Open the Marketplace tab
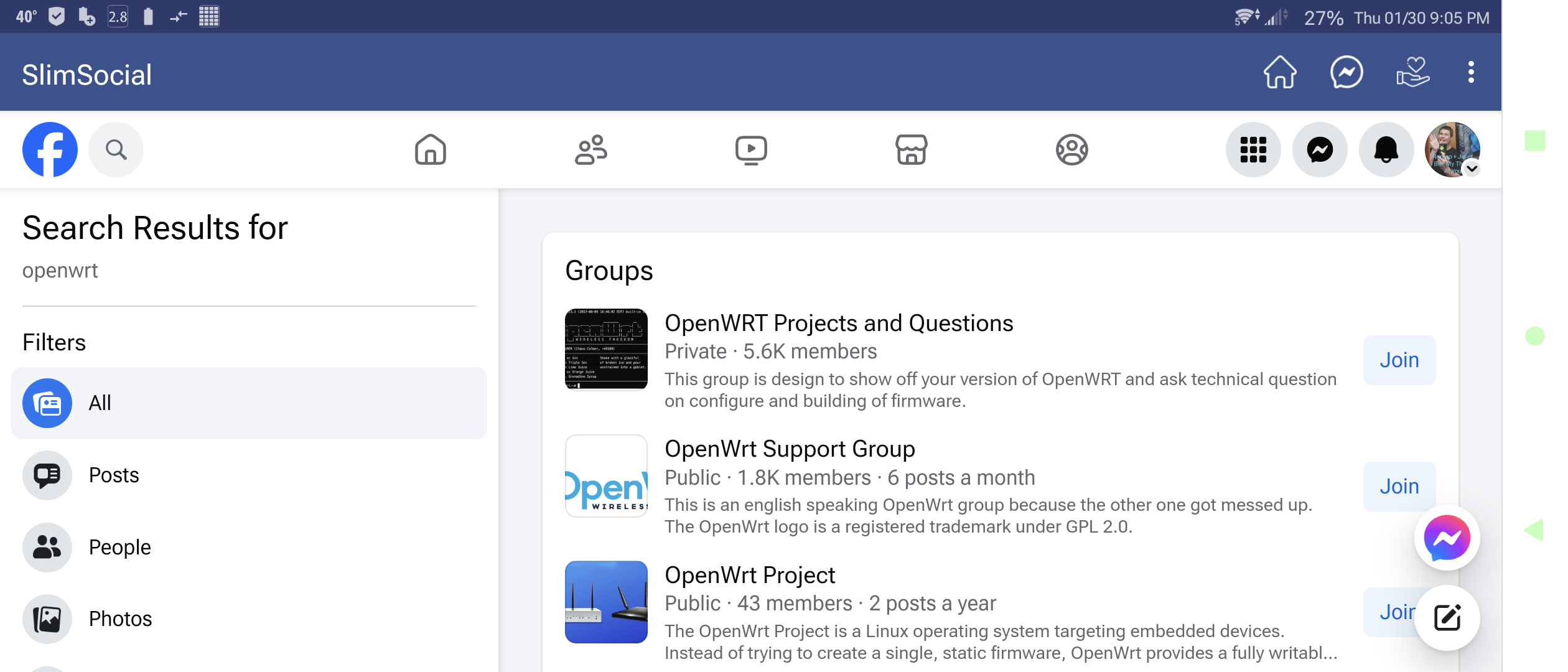Screen dimensions: 1568x672 tap(911, 149)
